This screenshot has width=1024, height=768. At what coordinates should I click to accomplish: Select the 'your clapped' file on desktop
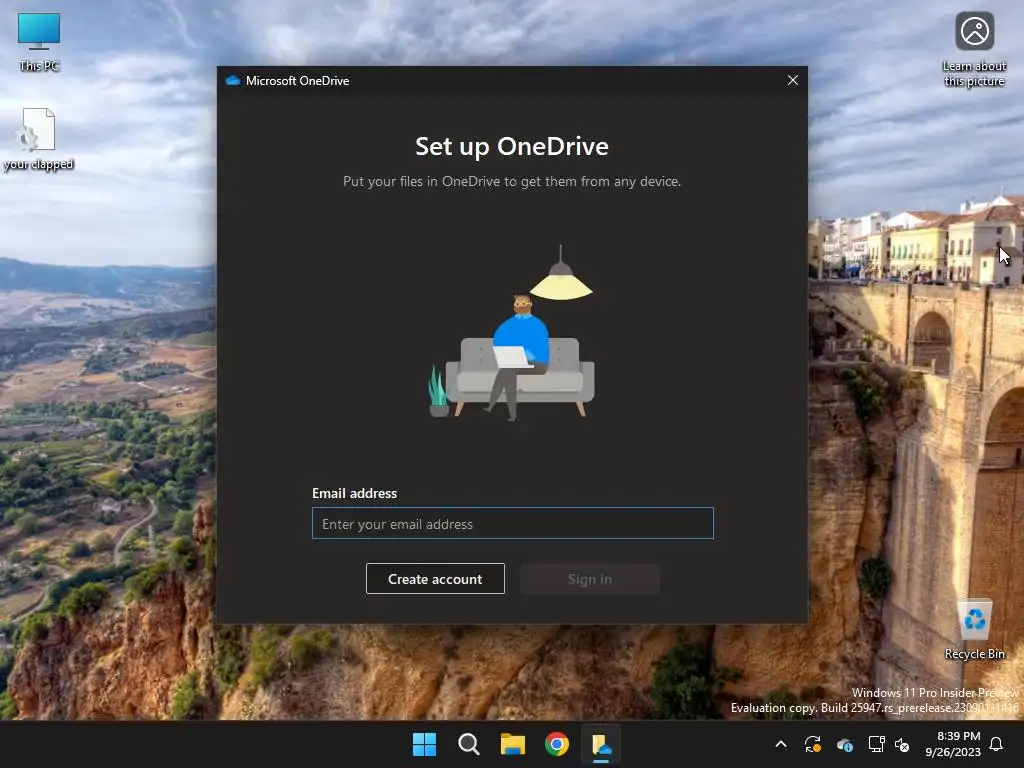[39, 140]
